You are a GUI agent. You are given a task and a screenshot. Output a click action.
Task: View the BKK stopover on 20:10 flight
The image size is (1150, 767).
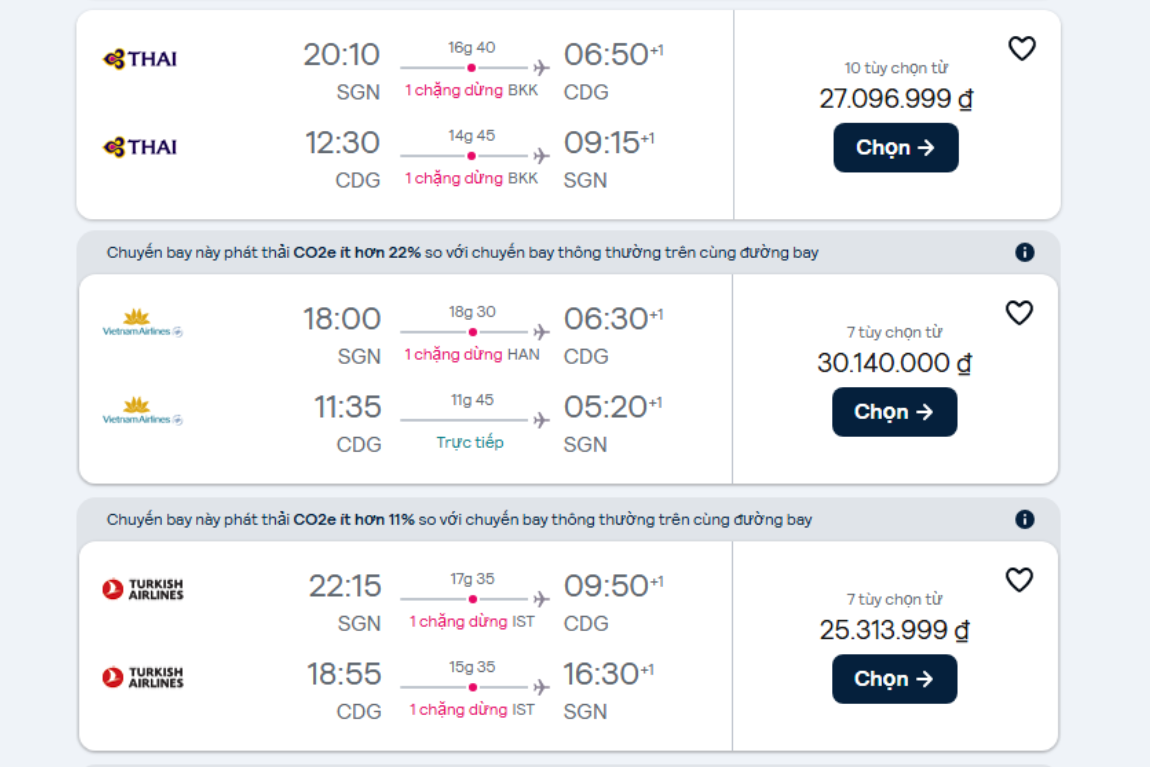click(472, 90)
